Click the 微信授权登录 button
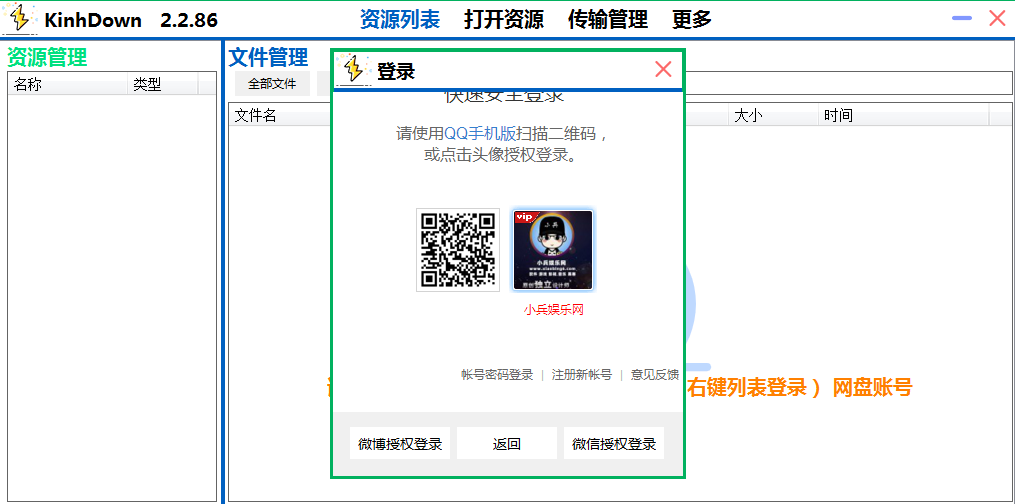This screenshot has width=1015, height=504. pyautogui.click(x=614, y=444)
